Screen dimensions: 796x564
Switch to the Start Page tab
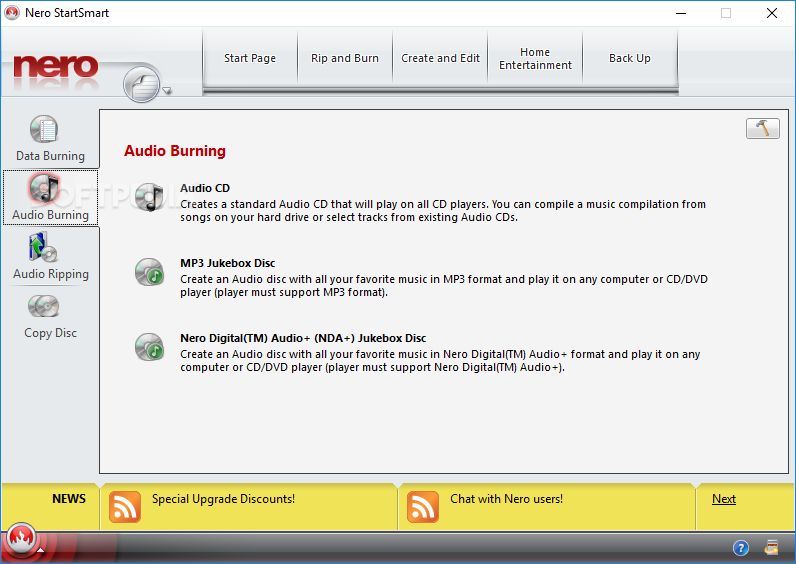(250, 58)
